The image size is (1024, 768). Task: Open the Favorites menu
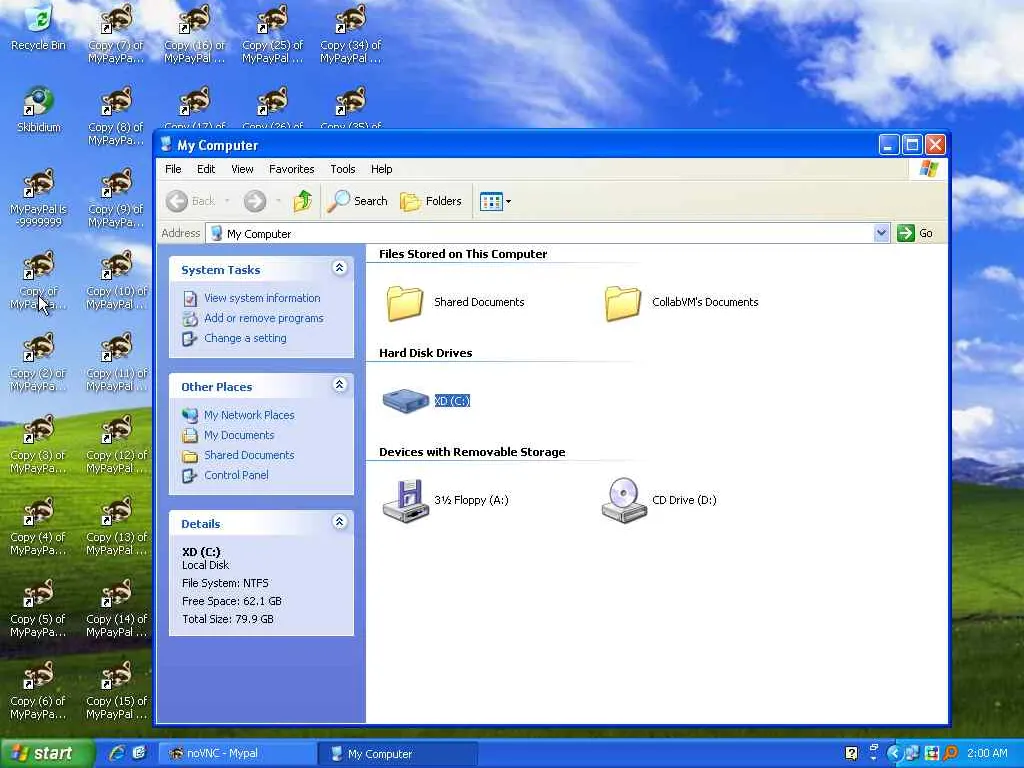tap(291, 169)
